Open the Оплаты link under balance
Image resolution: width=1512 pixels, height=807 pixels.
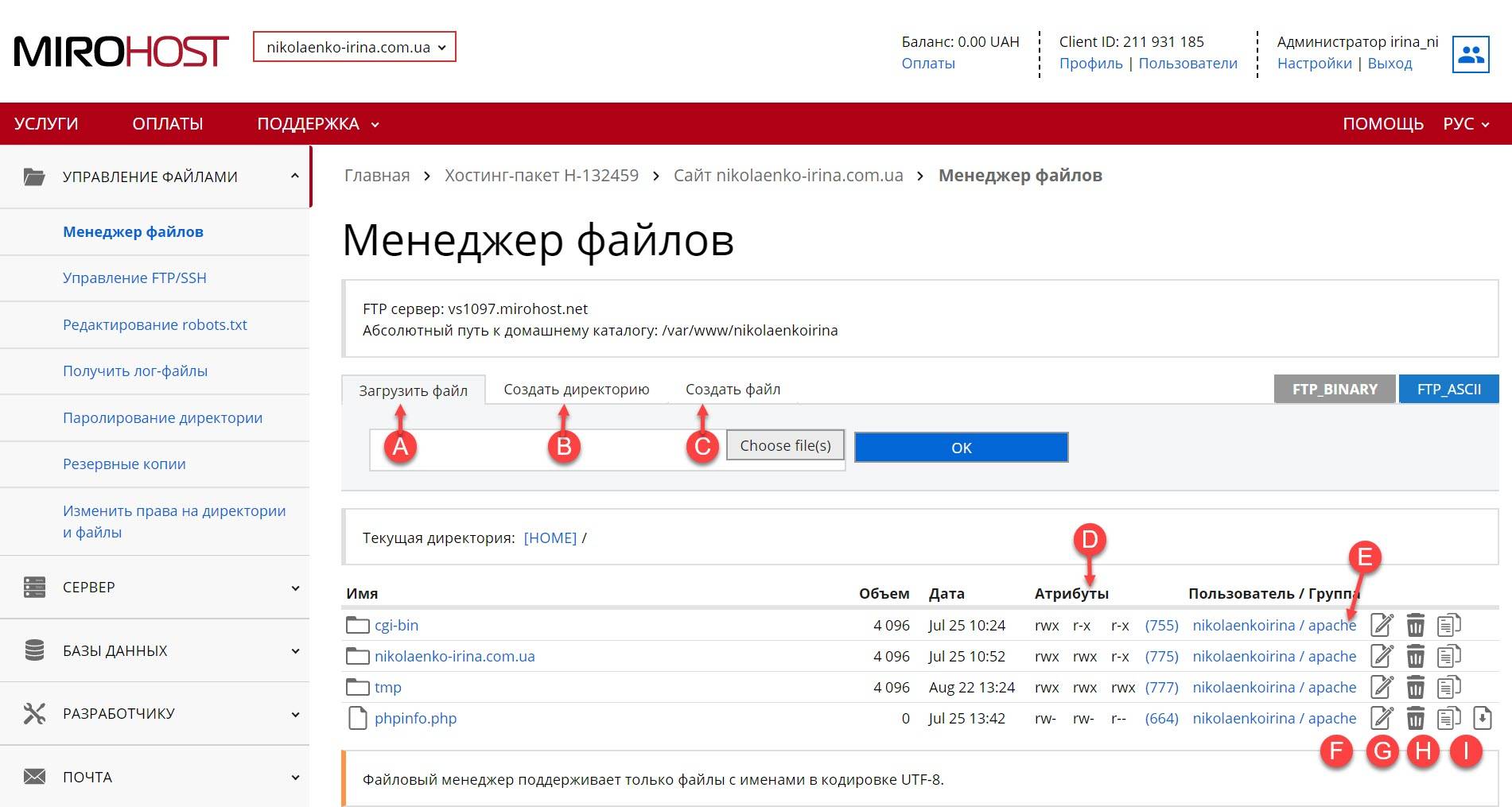coord(928,64)
